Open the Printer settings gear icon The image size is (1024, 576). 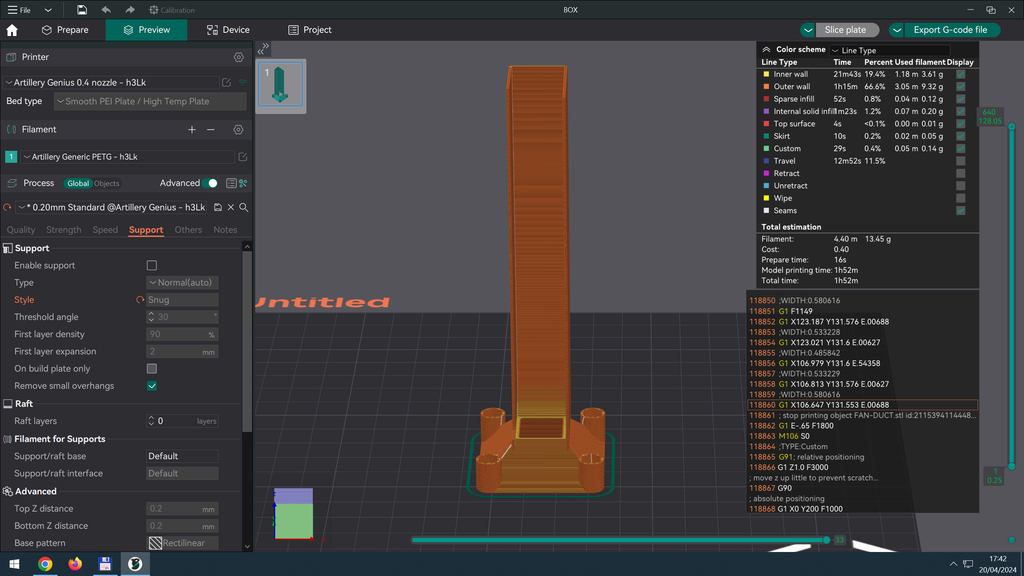(x=237, y=57)
